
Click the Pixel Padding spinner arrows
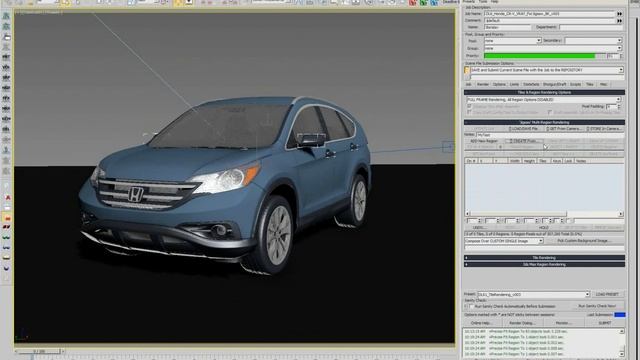click(x=619, y=107)
